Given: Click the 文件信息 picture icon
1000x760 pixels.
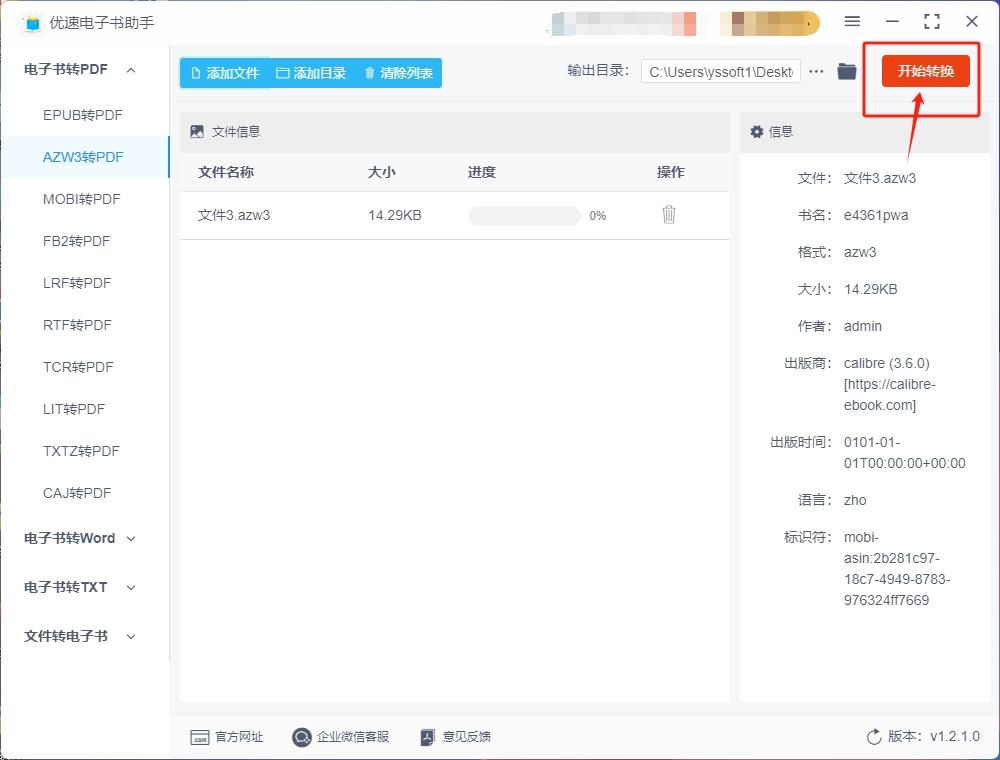Looking at the screenshot, I should (x=197, y=132).
